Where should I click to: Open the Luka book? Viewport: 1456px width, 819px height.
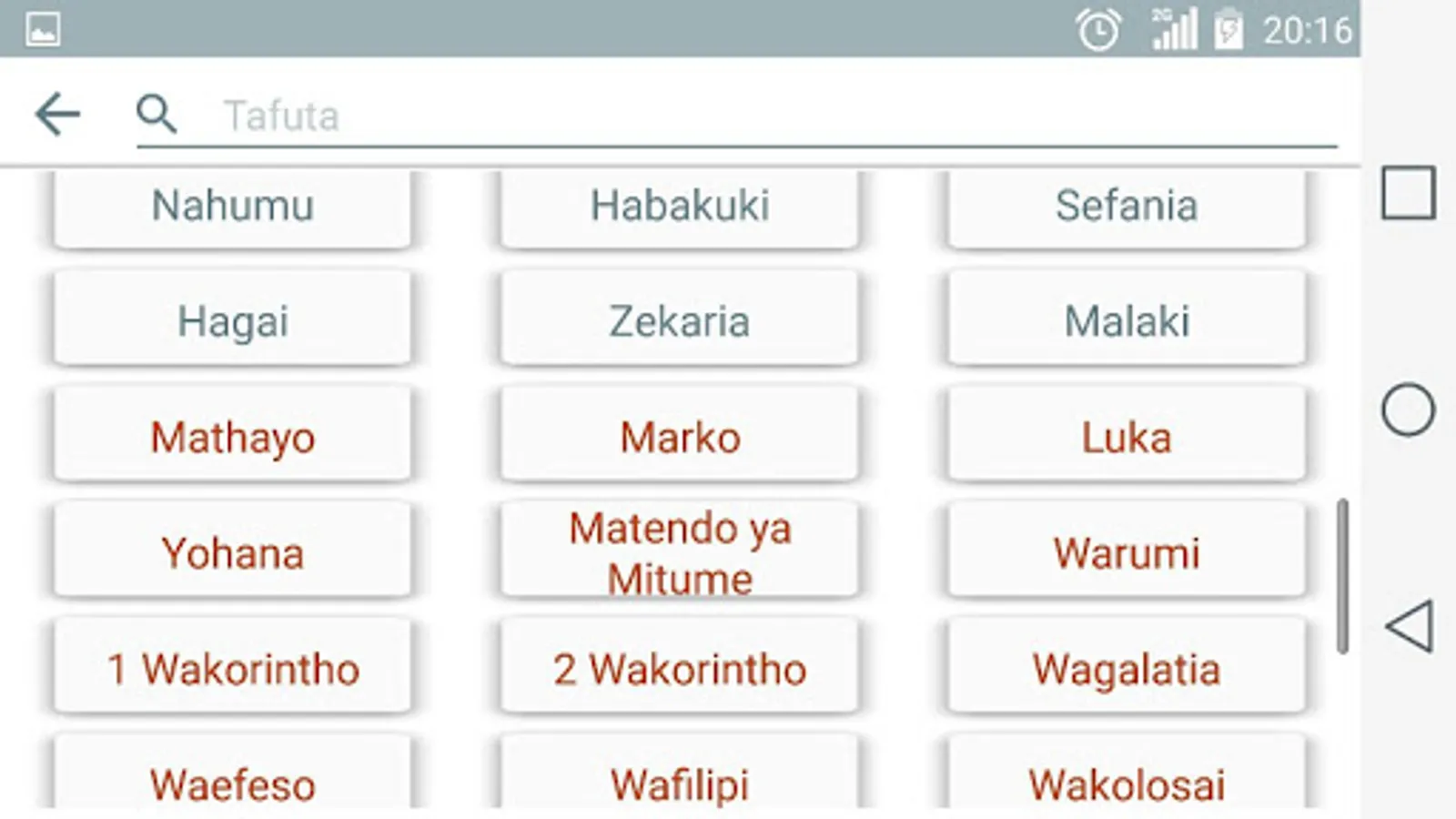[1127, 437]
